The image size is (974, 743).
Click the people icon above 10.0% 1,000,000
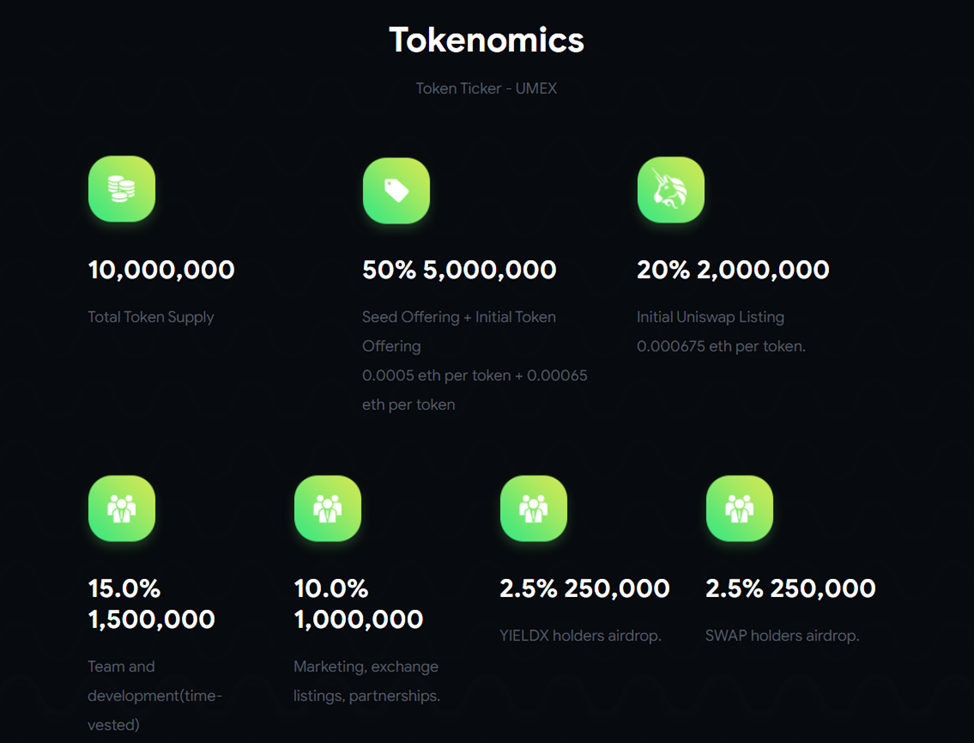[327, 508]
